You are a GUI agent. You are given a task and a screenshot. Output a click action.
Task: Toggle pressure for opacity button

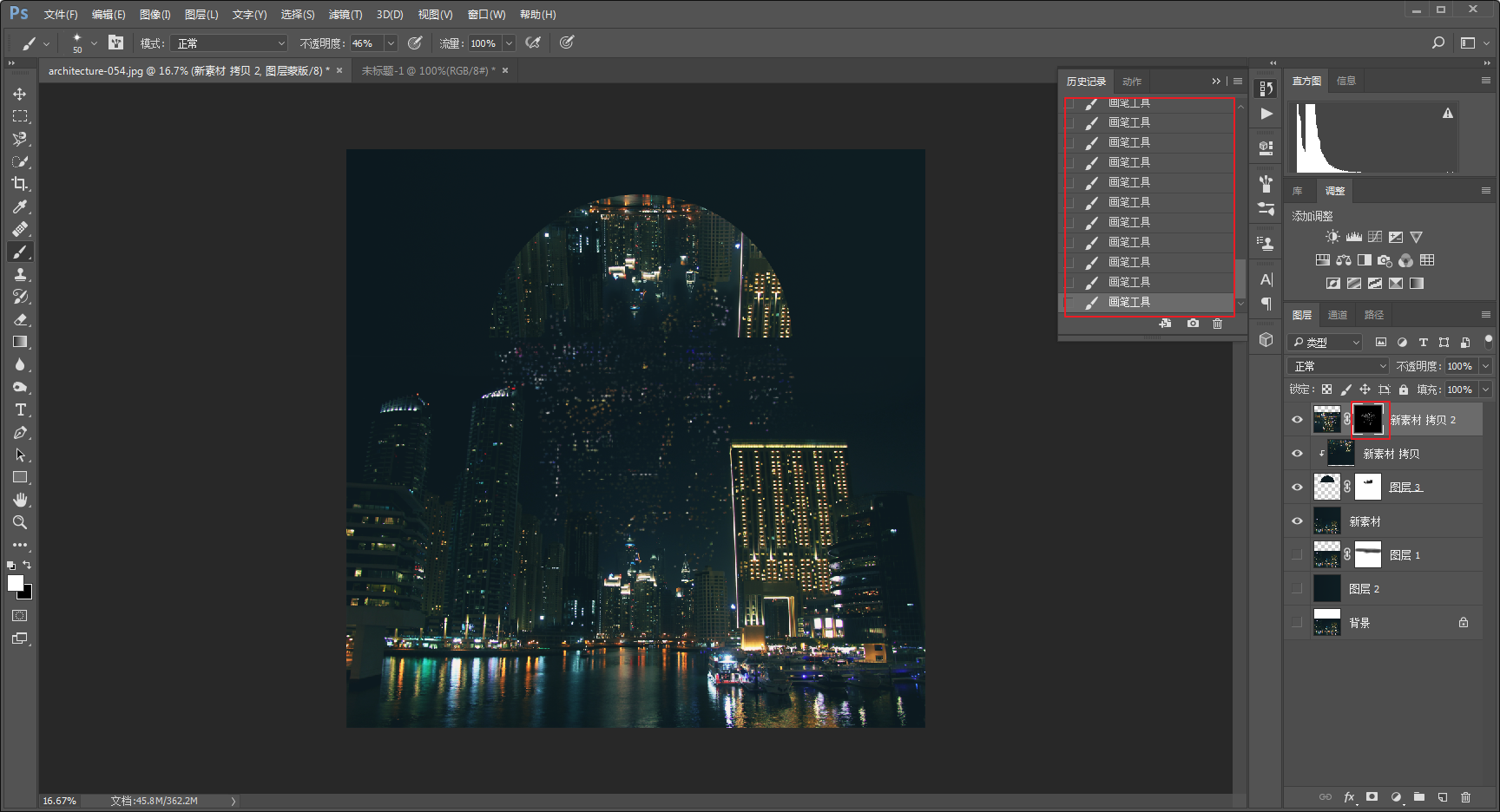point(415,43)
